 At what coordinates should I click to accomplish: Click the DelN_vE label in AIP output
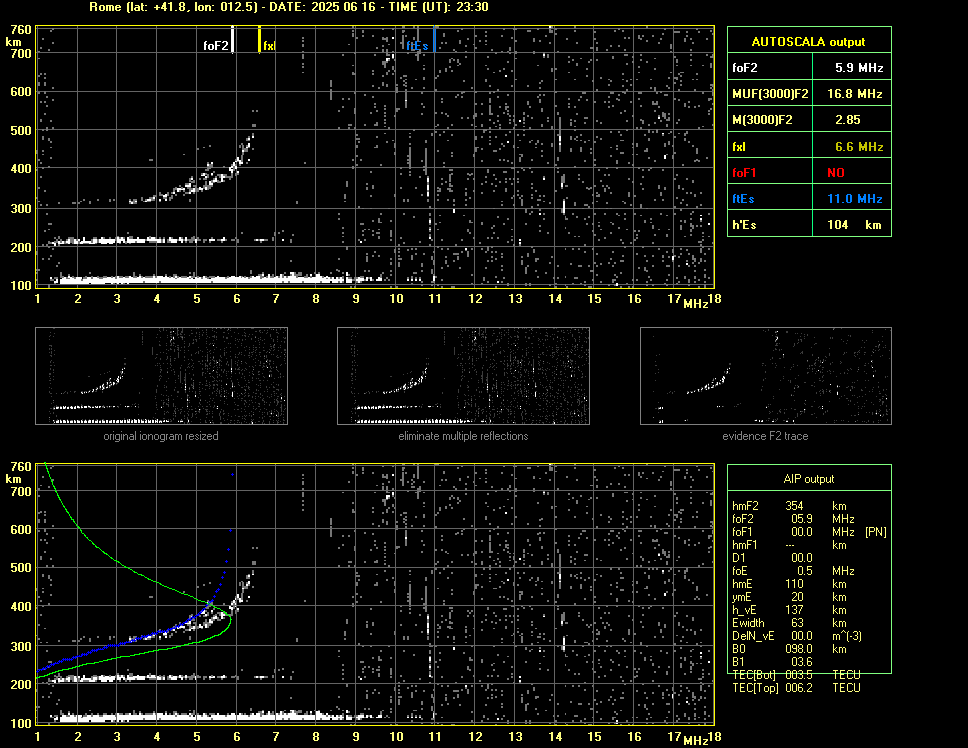(753, 636)
